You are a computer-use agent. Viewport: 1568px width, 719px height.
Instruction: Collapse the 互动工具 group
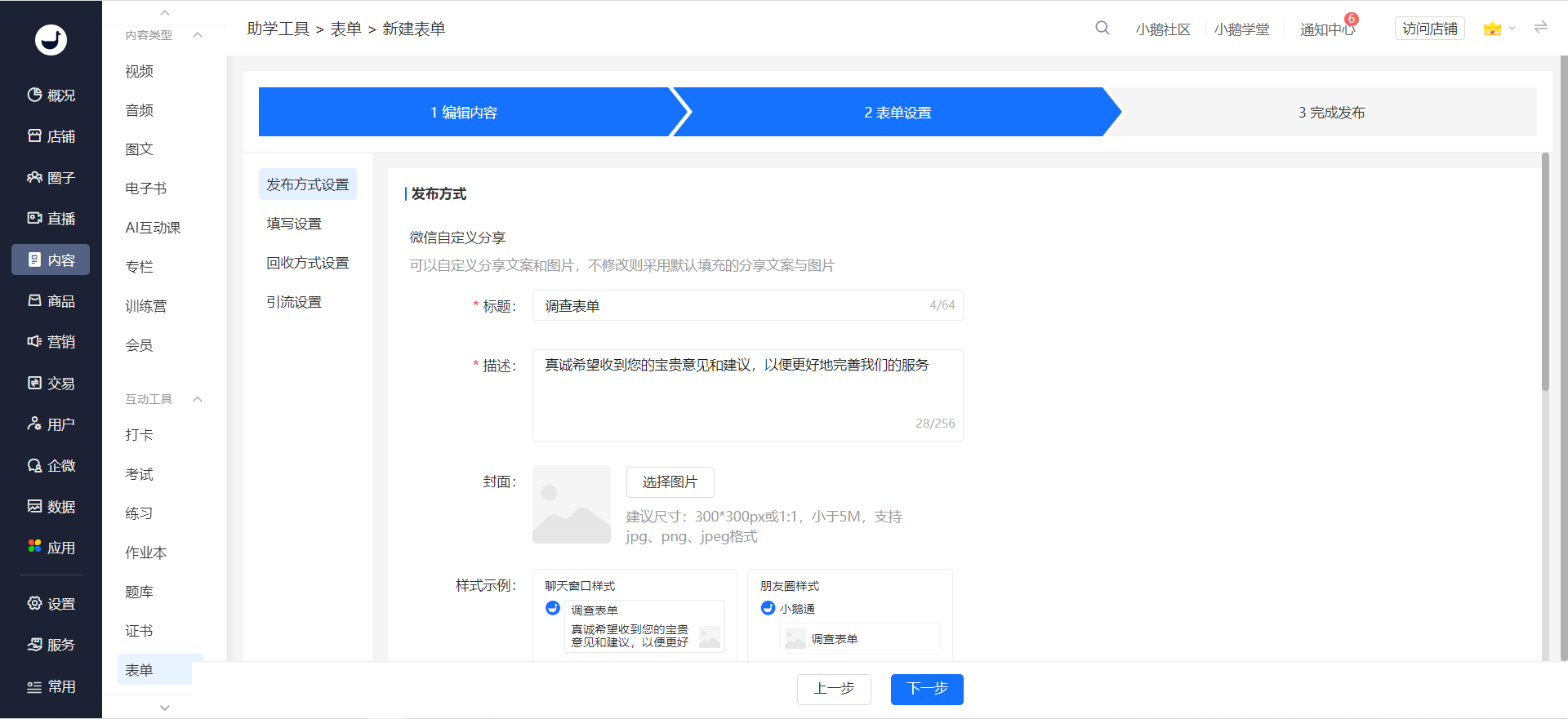pos(197,399)
